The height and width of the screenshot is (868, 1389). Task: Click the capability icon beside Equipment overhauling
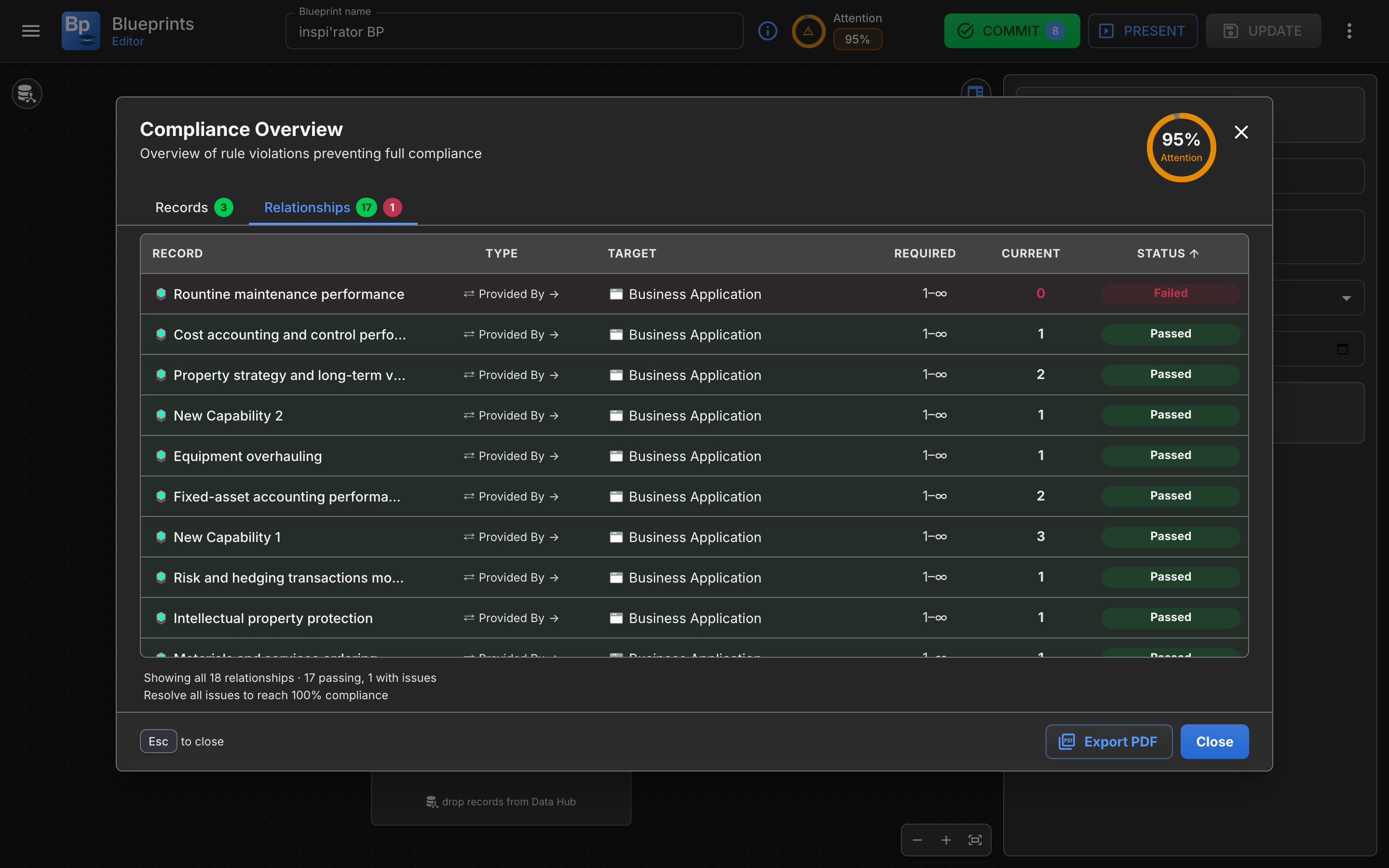click(x=161, y=455)
